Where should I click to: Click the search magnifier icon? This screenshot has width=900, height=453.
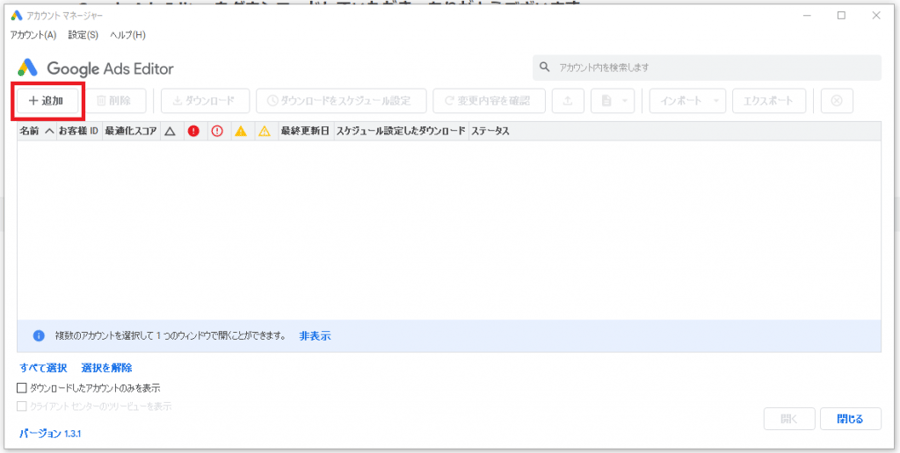point(545,68)
